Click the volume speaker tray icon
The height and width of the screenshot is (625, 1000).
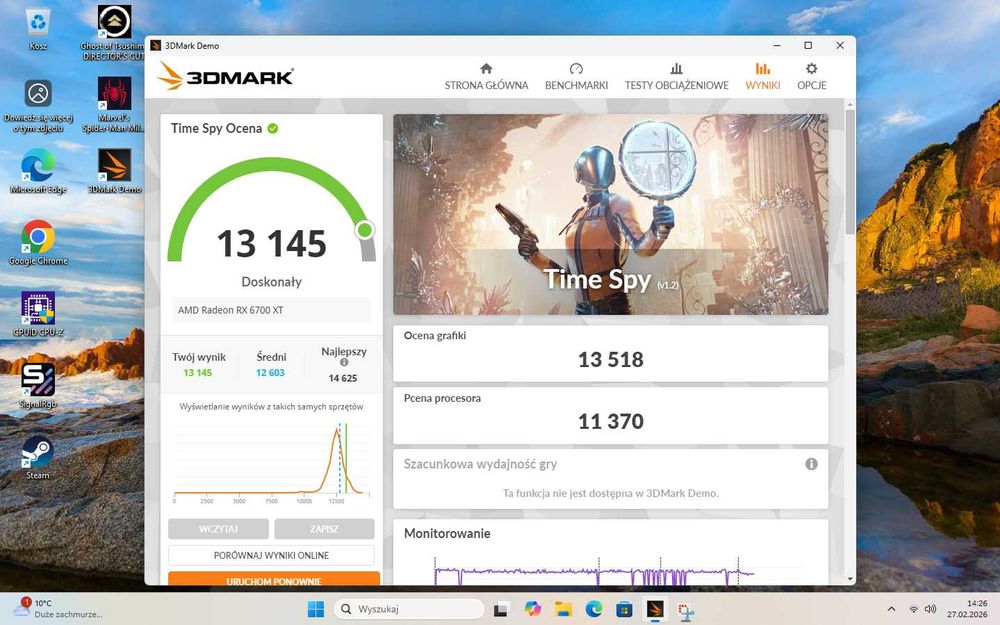point(930,609)
